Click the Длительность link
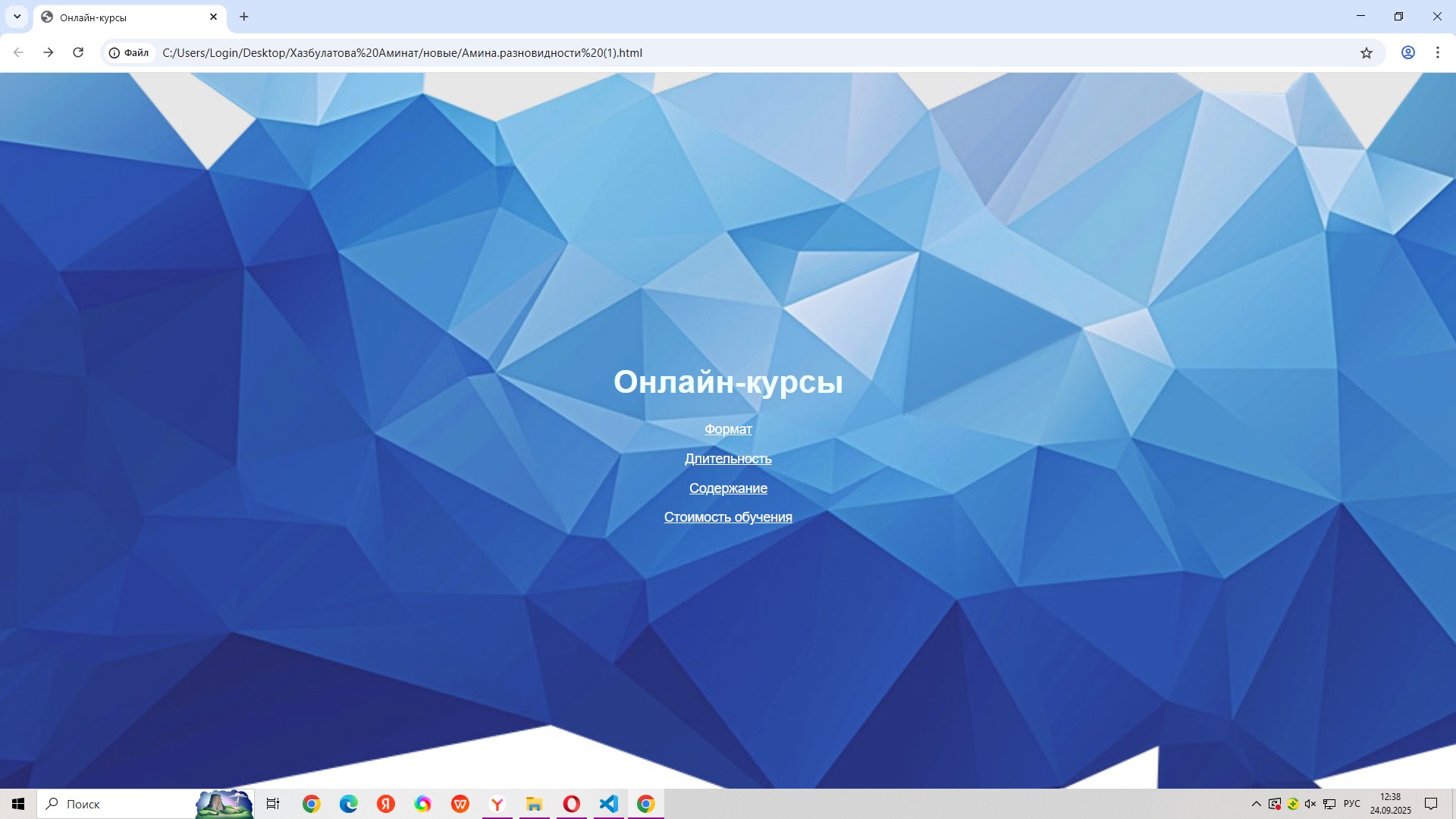This screenshot has width=1456, height=819. coord(728,459)
